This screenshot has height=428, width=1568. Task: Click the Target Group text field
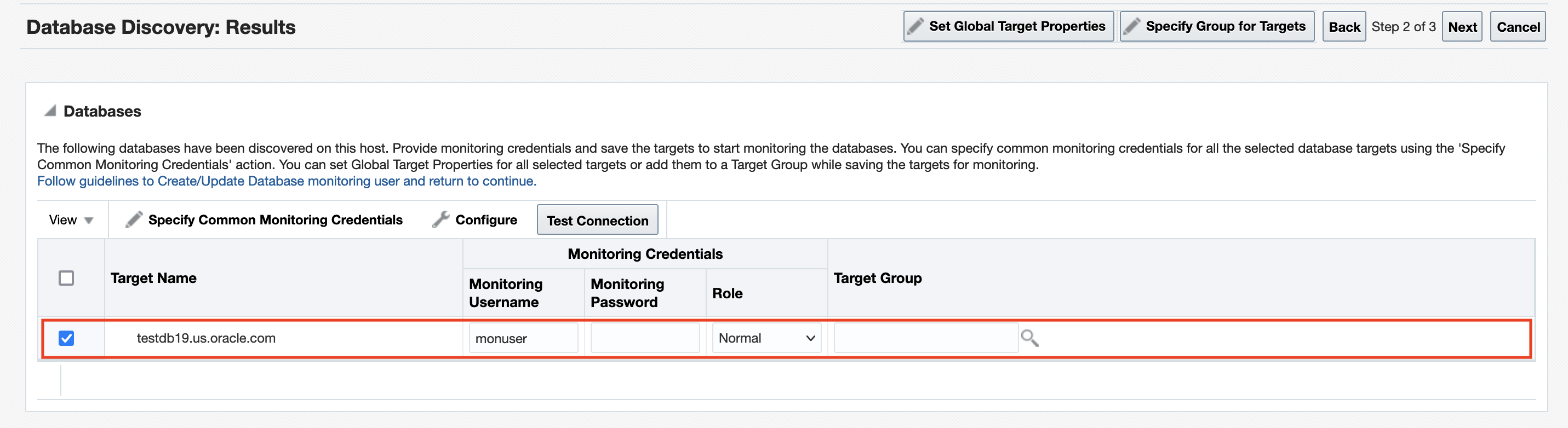click(x=925, y=338)
